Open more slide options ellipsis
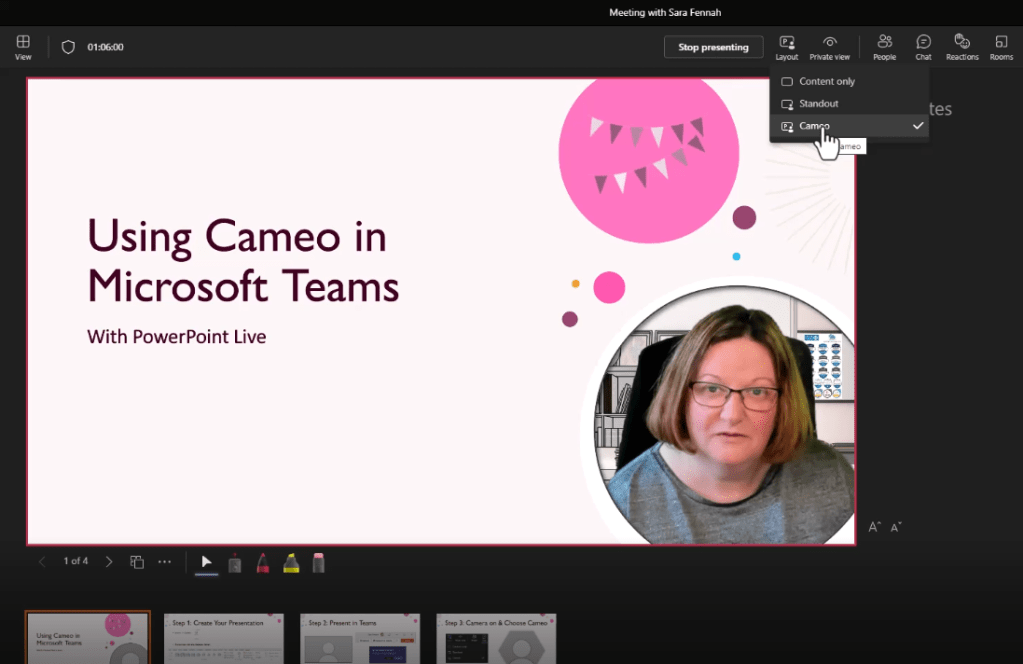This screenshot has width=1023, height=664. point(165,562)
